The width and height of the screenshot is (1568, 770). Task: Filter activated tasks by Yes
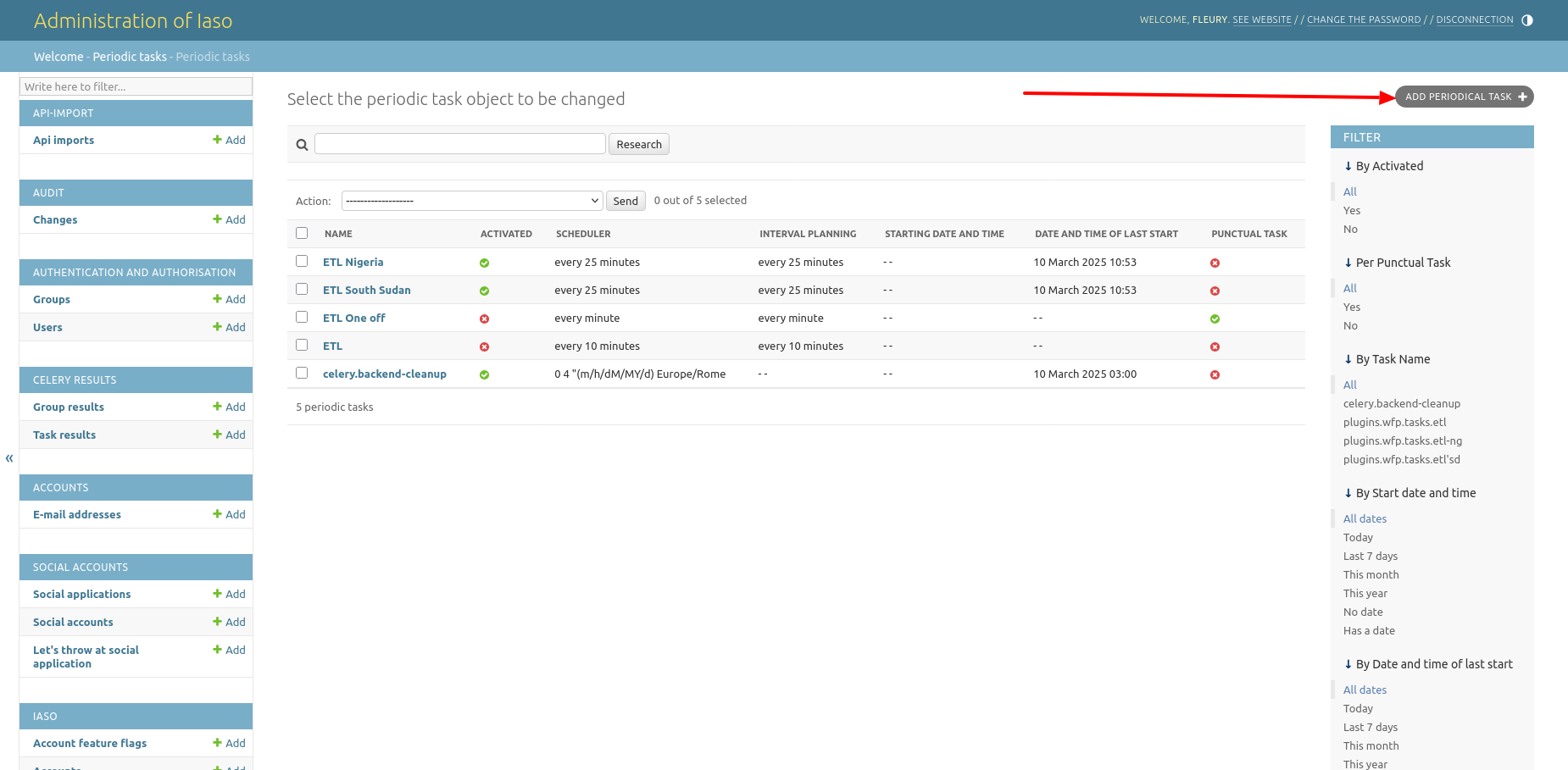[1352, 211]
